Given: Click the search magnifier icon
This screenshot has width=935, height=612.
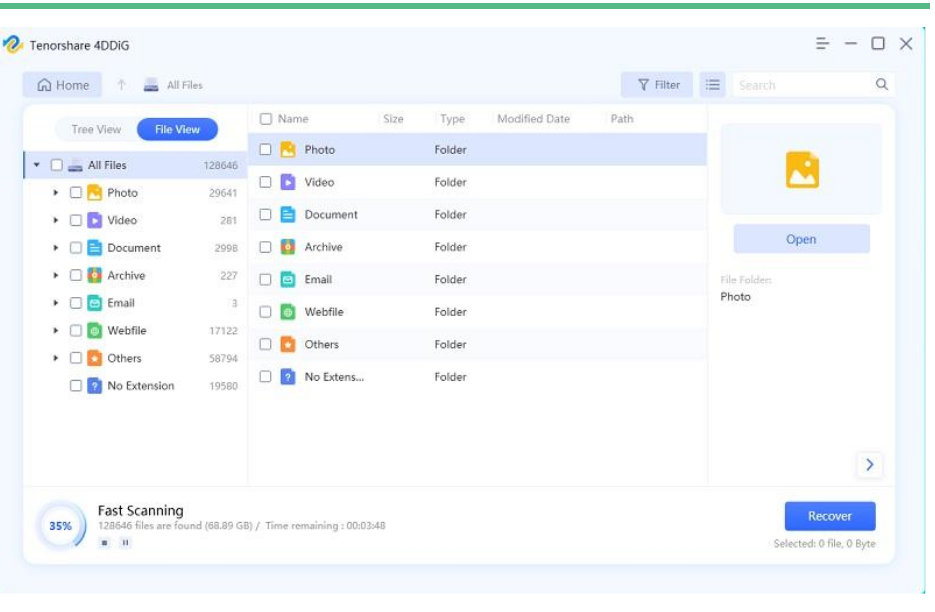Looking at the screenshot, I should coord(882,85).
